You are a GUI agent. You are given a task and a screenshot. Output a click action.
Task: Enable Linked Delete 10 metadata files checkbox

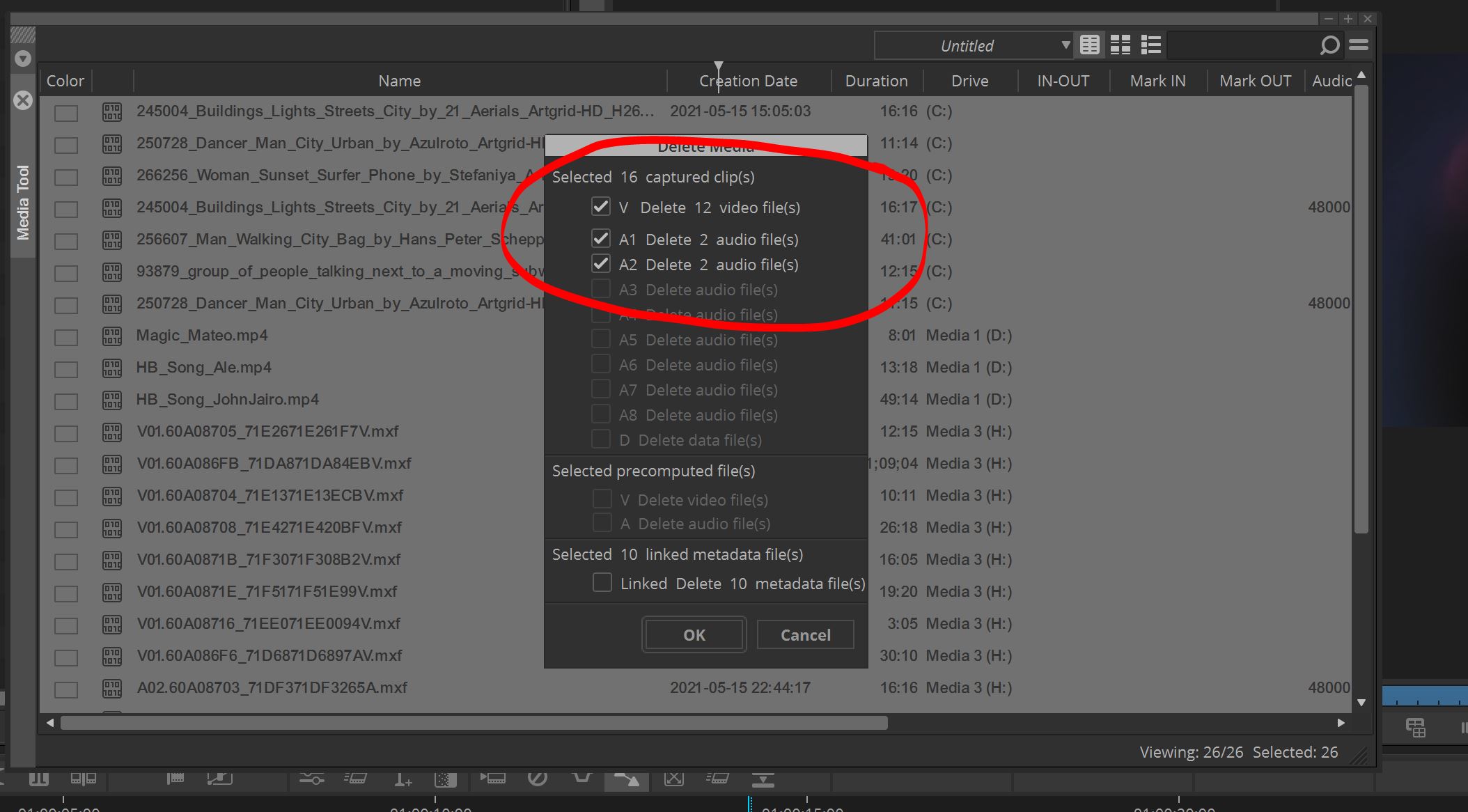pyautogui.click(x=601, y=584)
